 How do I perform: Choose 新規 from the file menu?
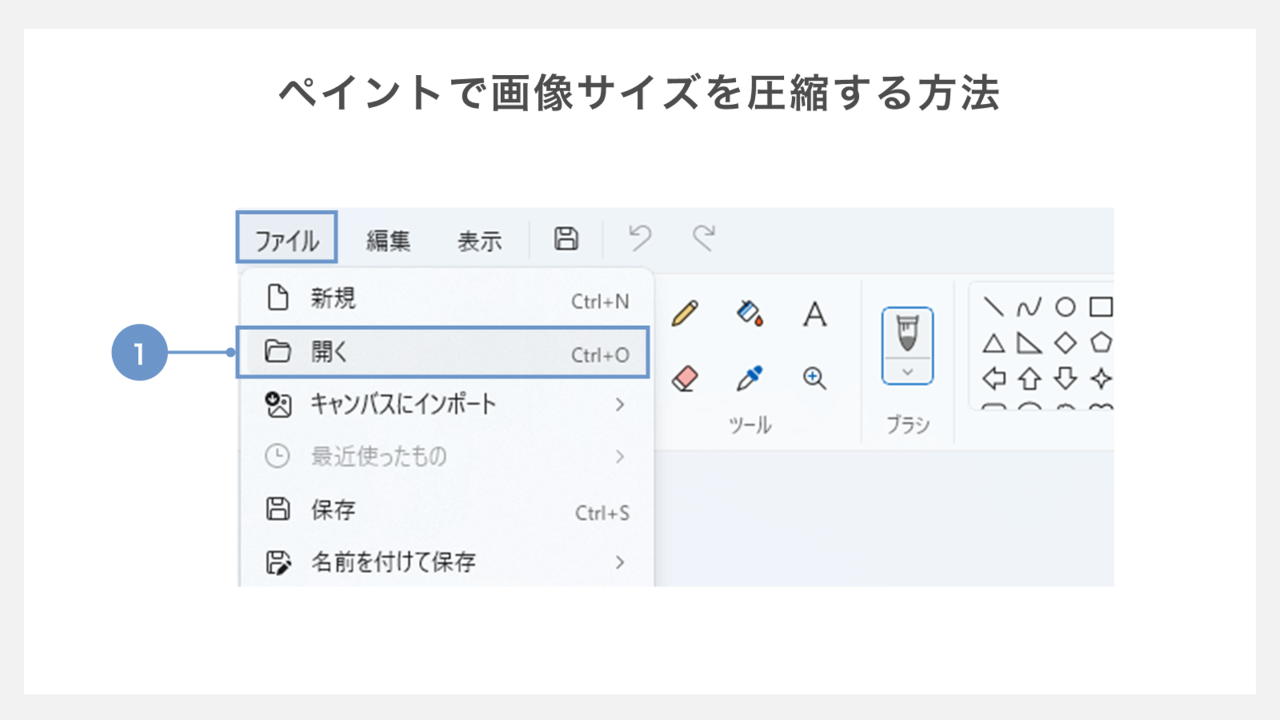coord(446,298)
